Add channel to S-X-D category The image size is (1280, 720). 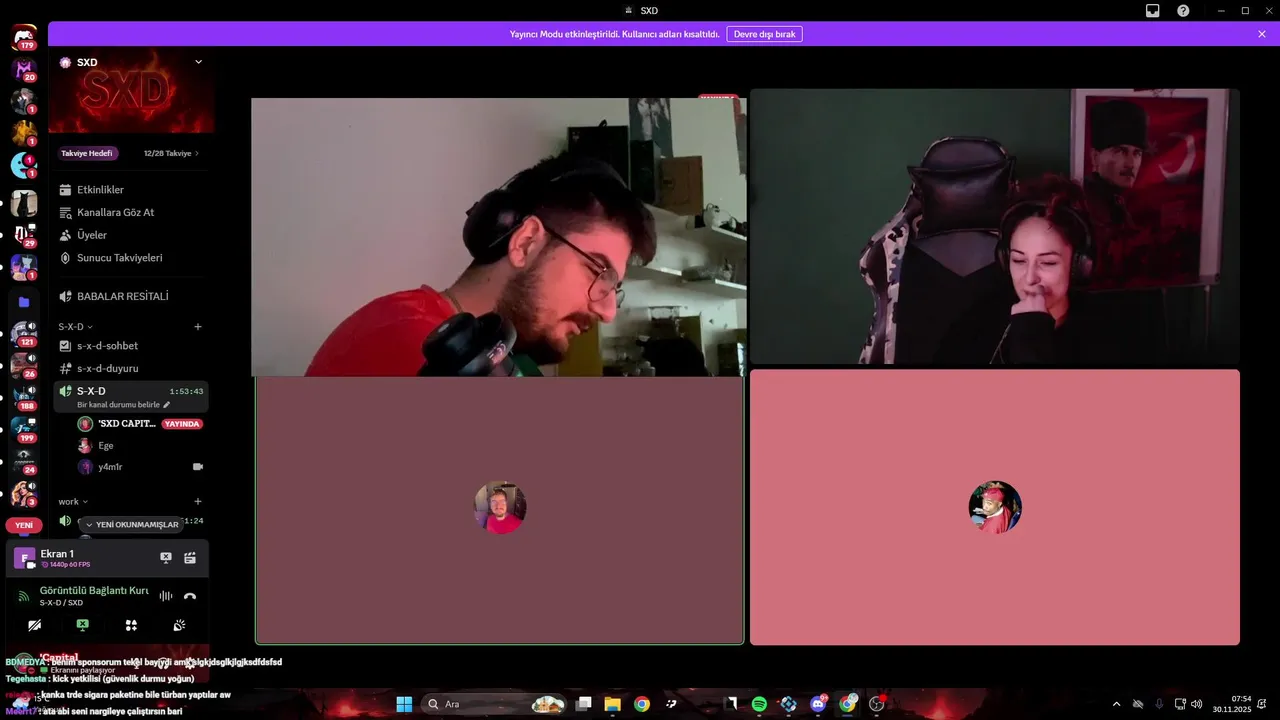pos(198,327)
